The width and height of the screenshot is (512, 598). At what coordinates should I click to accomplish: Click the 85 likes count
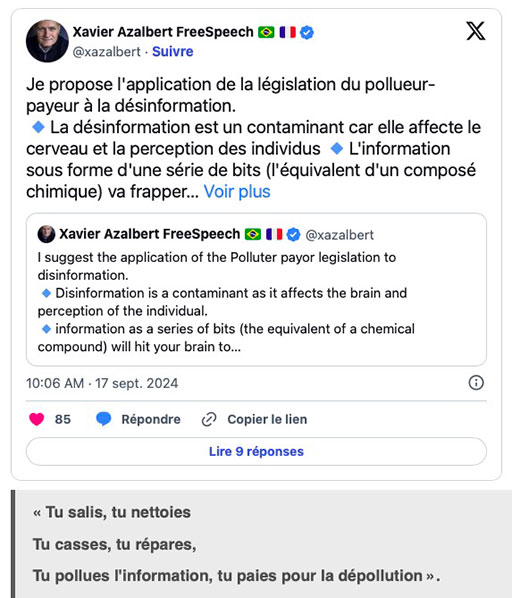63,419
